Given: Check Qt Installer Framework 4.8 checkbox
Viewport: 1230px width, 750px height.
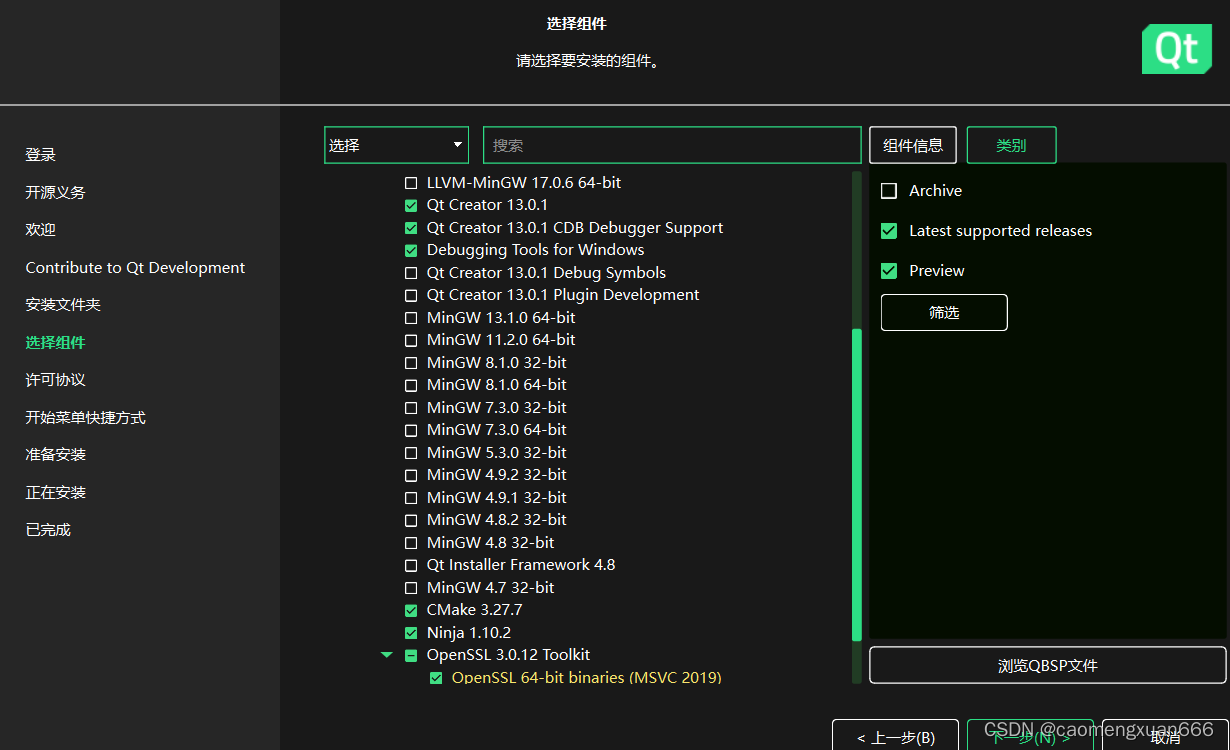Looking at the screenshot, I should pyautogui.click(x=411, y=566).
